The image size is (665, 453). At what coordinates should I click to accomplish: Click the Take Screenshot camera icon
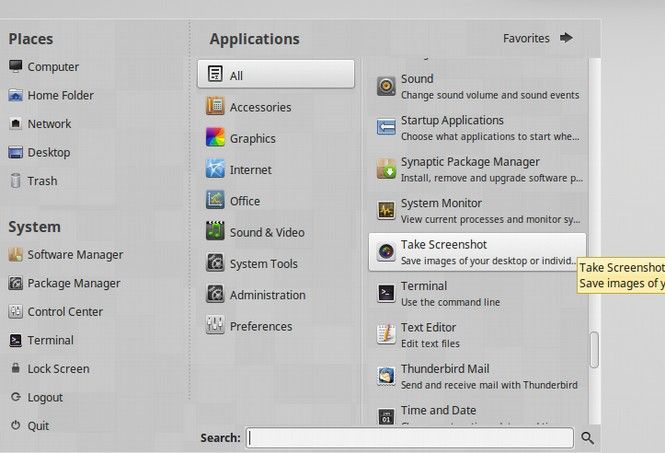pyautogui.click(x=386, y=252)
